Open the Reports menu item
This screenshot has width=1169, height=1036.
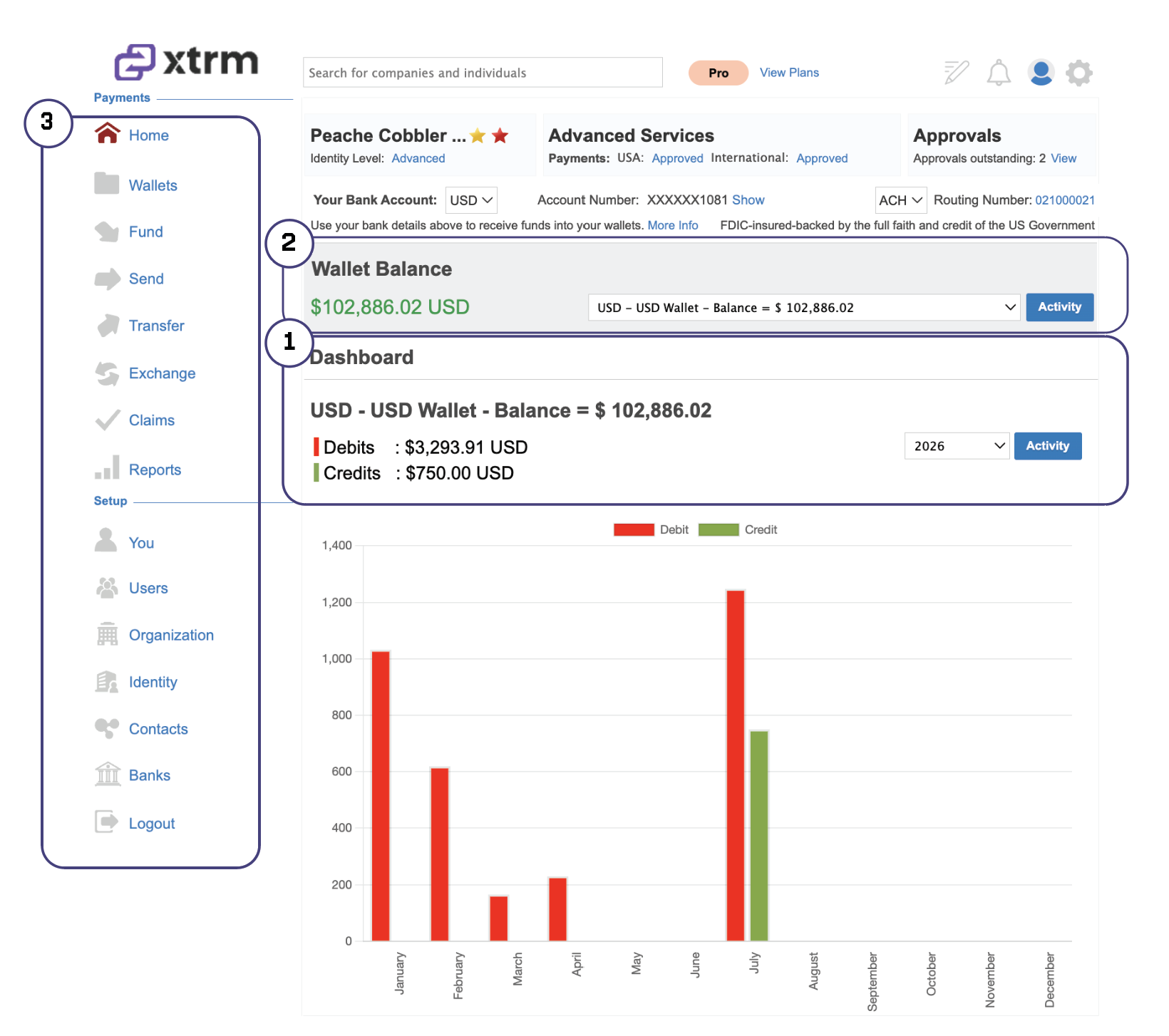coord(155,470)
